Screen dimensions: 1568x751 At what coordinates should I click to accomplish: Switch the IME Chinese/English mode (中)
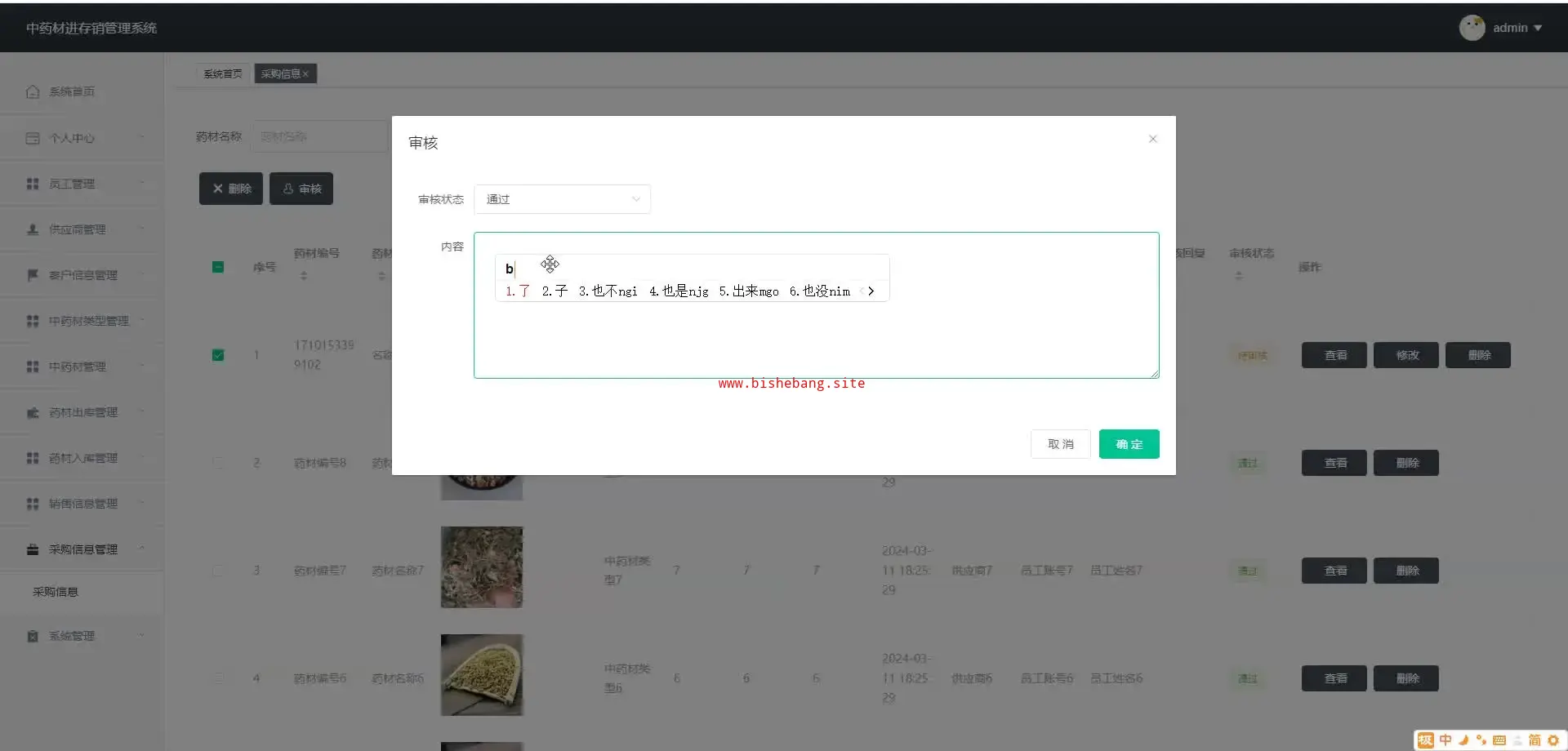tap(1445, 740)
